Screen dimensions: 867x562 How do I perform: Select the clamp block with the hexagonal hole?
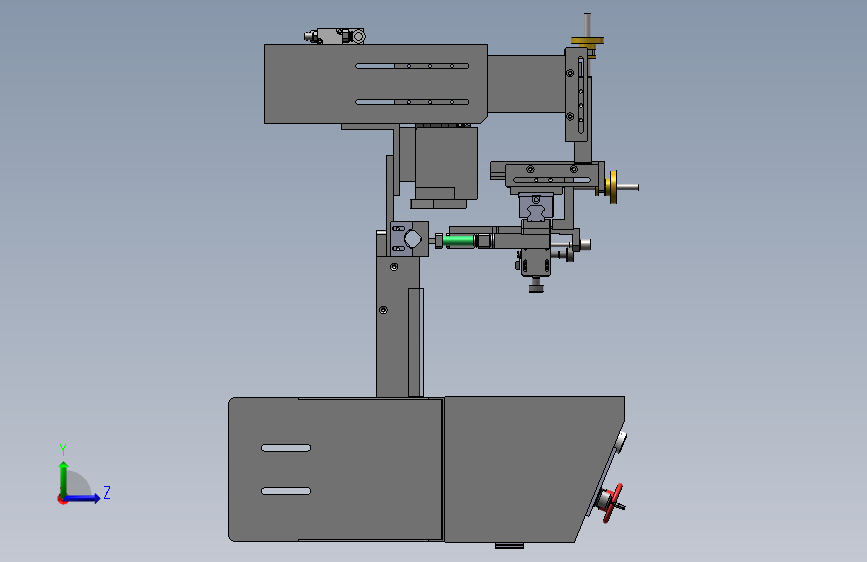pos(409,239)
